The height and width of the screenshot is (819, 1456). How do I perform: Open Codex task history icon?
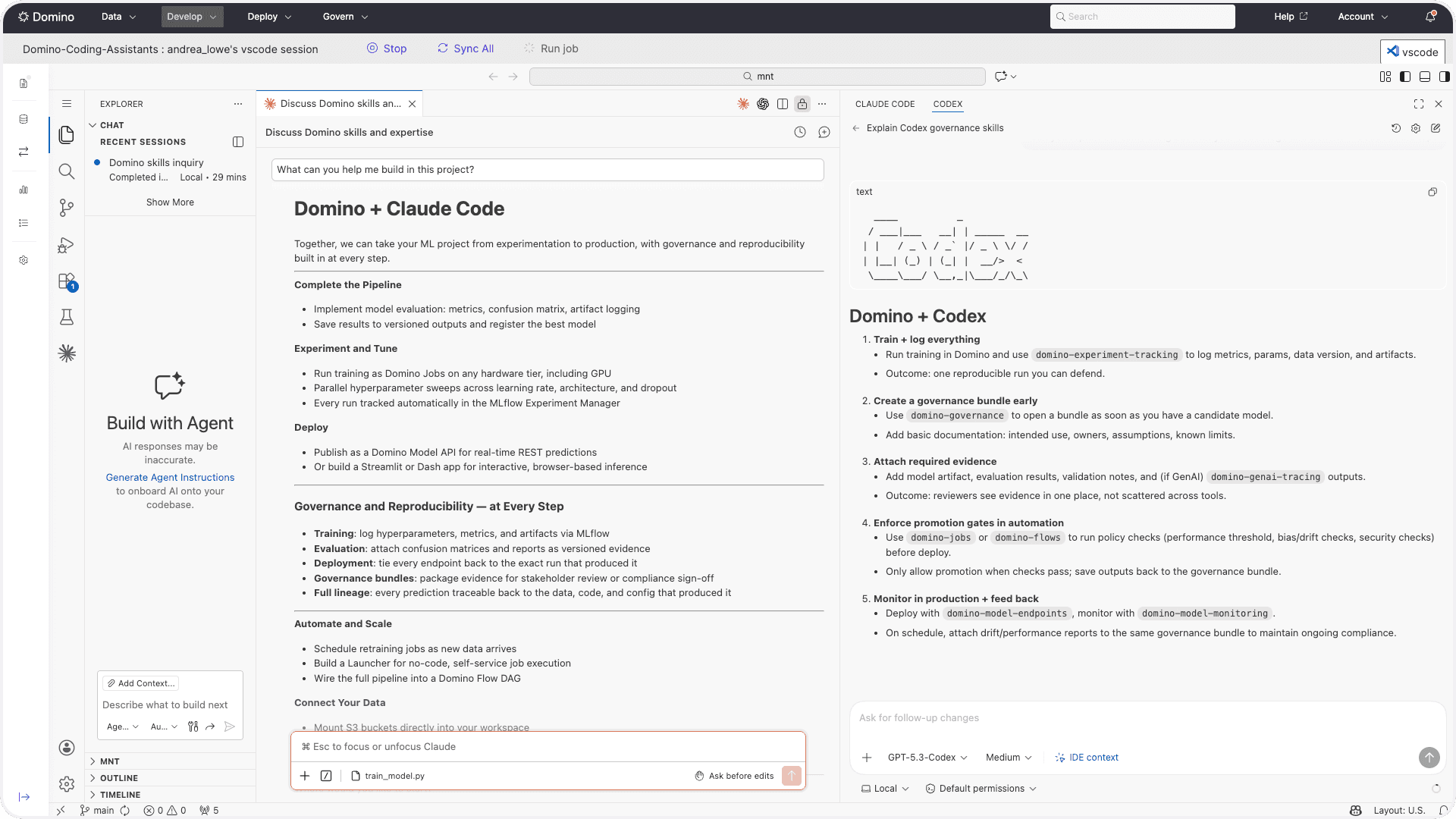[x=1396, y=128]
